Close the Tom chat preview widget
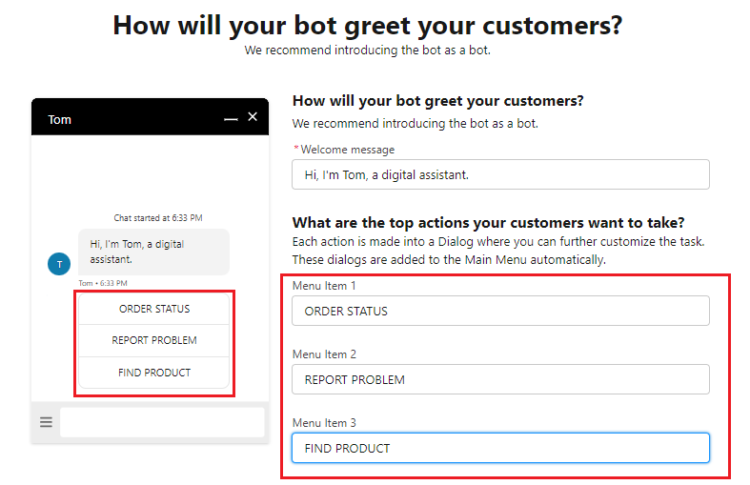The width and height of the screenshot is (750, 485). 253,117
